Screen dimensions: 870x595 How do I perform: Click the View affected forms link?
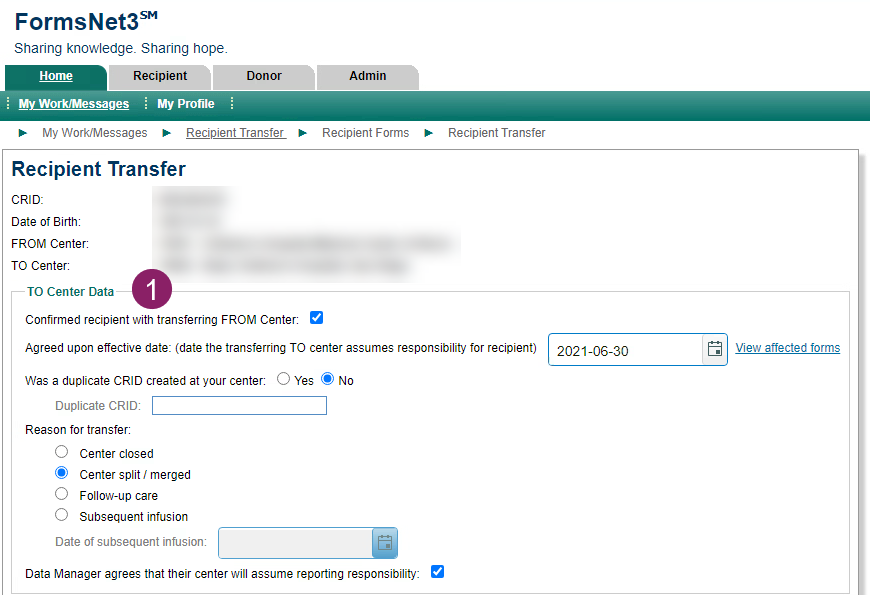[787, 347]
